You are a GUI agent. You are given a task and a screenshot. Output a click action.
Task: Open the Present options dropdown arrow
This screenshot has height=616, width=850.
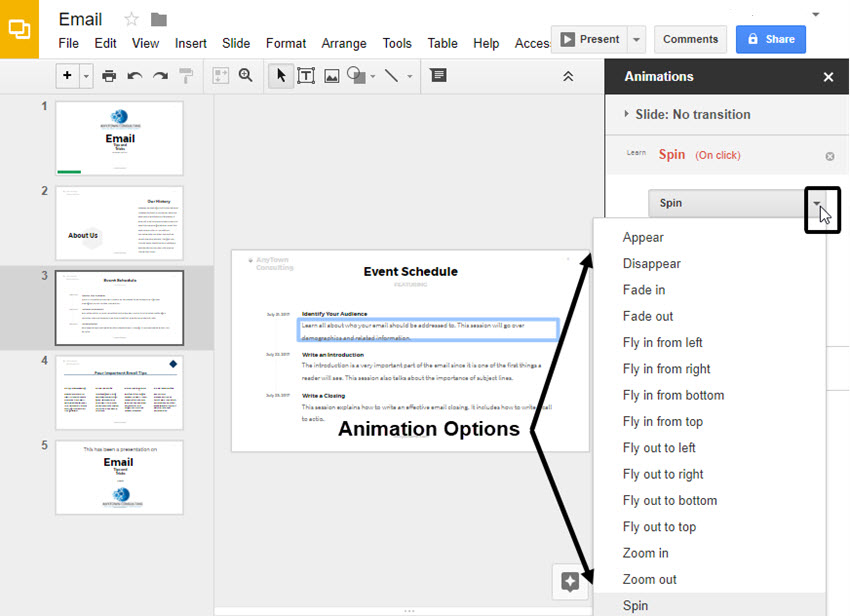[x=637, y=39]
